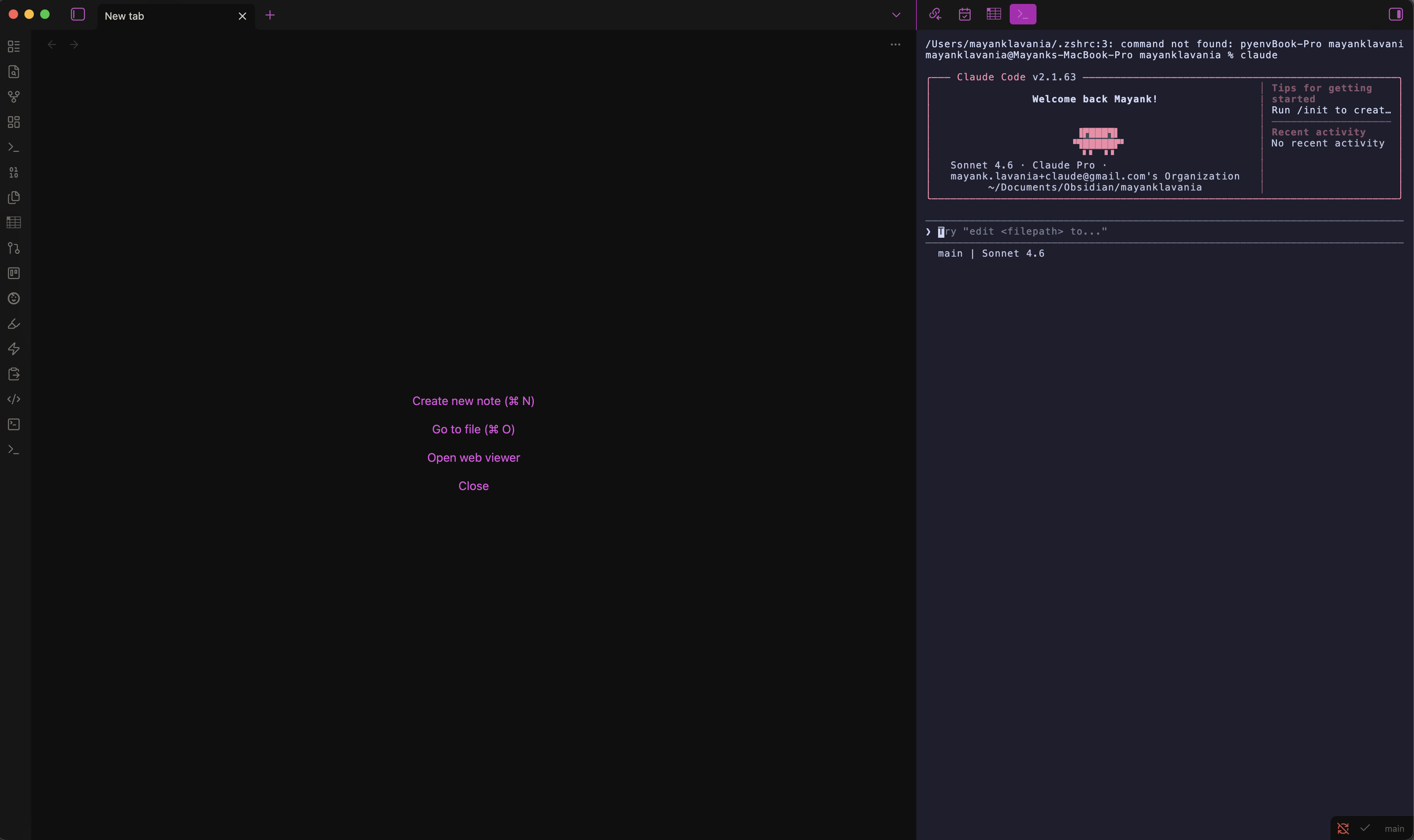Viewport: 1414px width, 840px height.
Task: Open the backlinks icon in the right sidebar header
Action: tap(935, 14)
